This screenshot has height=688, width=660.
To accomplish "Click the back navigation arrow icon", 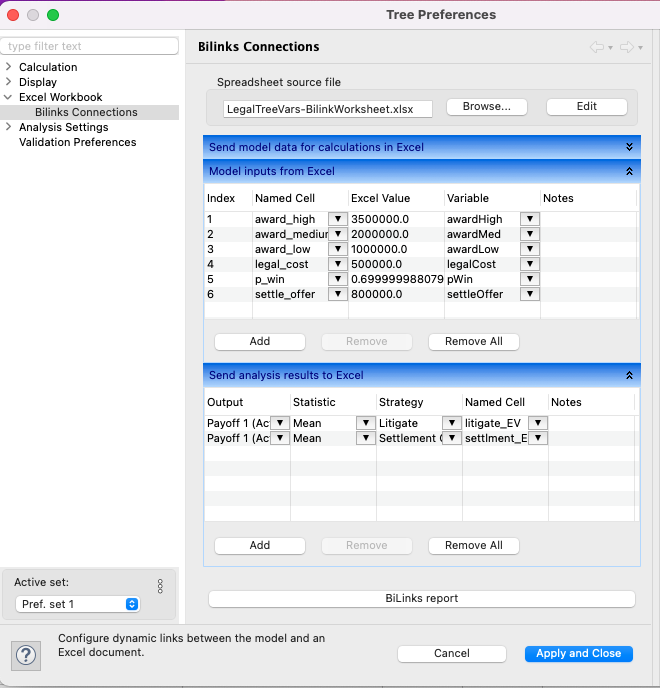I will (x=597, y=47).
